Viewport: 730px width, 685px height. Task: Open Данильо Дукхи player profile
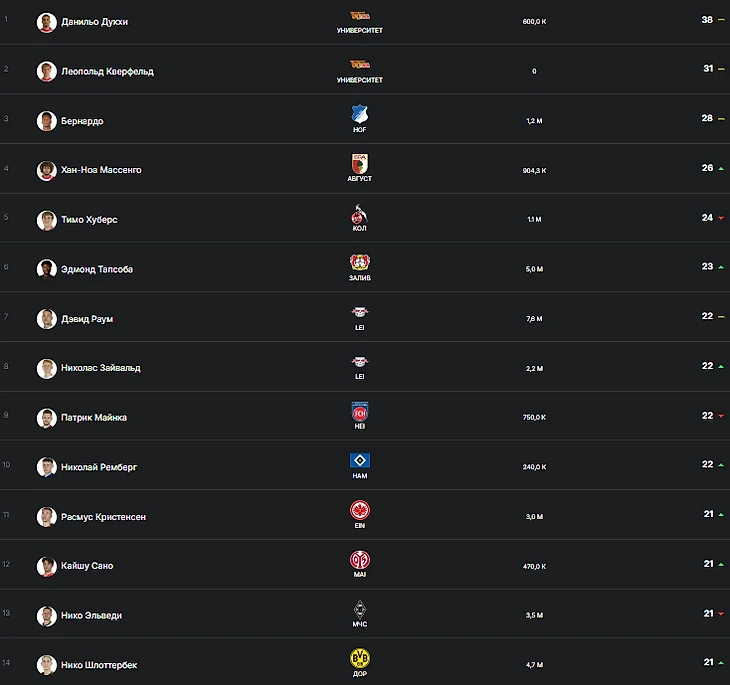pyautogui.click(x=95, y=21)
